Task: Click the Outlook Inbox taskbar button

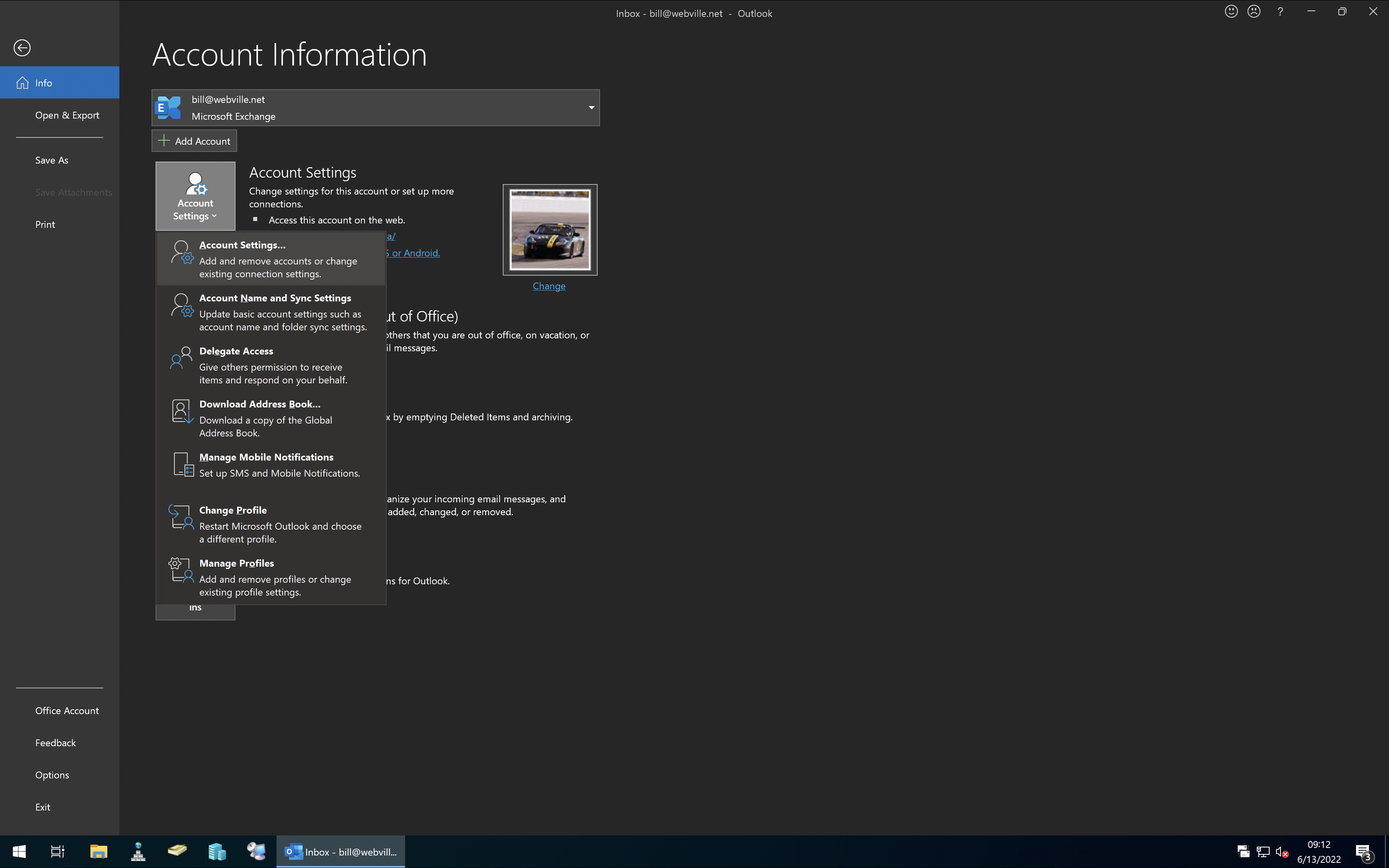Action: [341, 852]
